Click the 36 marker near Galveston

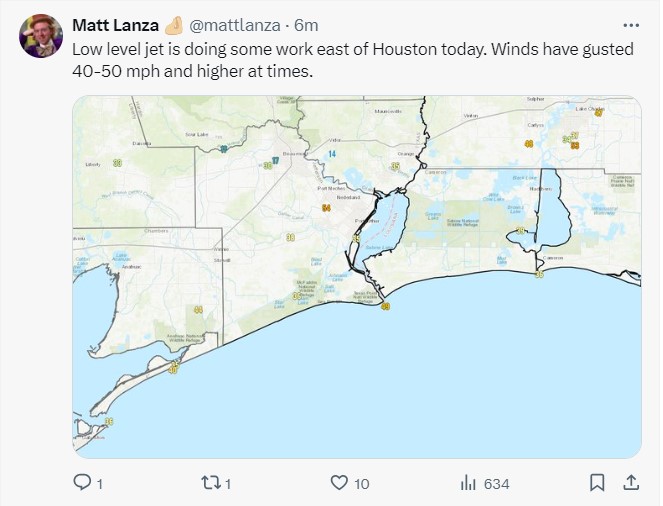pos(109,421)
